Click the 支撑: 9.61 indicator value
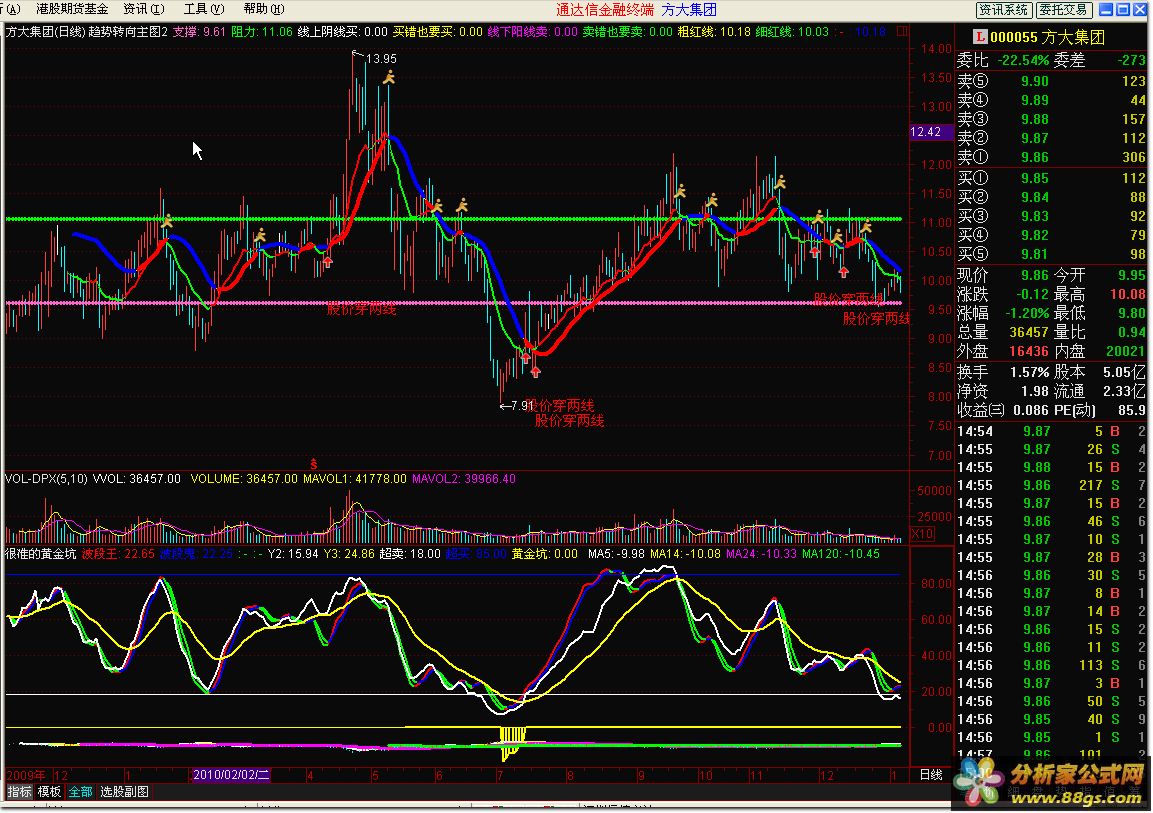This screenshot has width=1153, height=813. click(199, 32)
